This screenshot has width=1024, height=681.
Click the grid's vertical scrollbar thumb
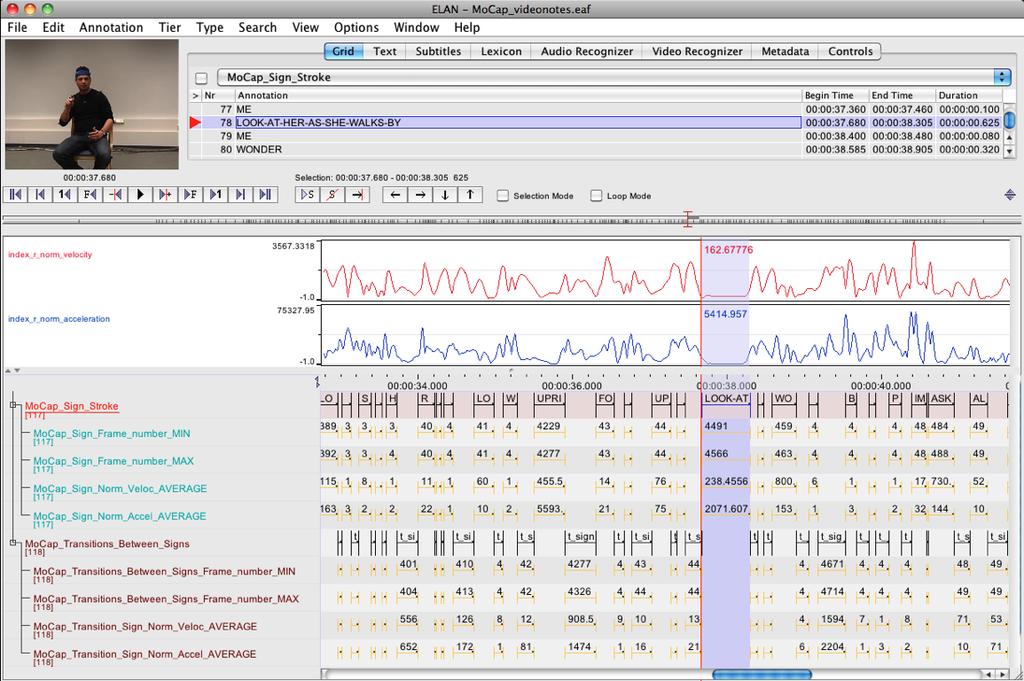coord(1009,120)
